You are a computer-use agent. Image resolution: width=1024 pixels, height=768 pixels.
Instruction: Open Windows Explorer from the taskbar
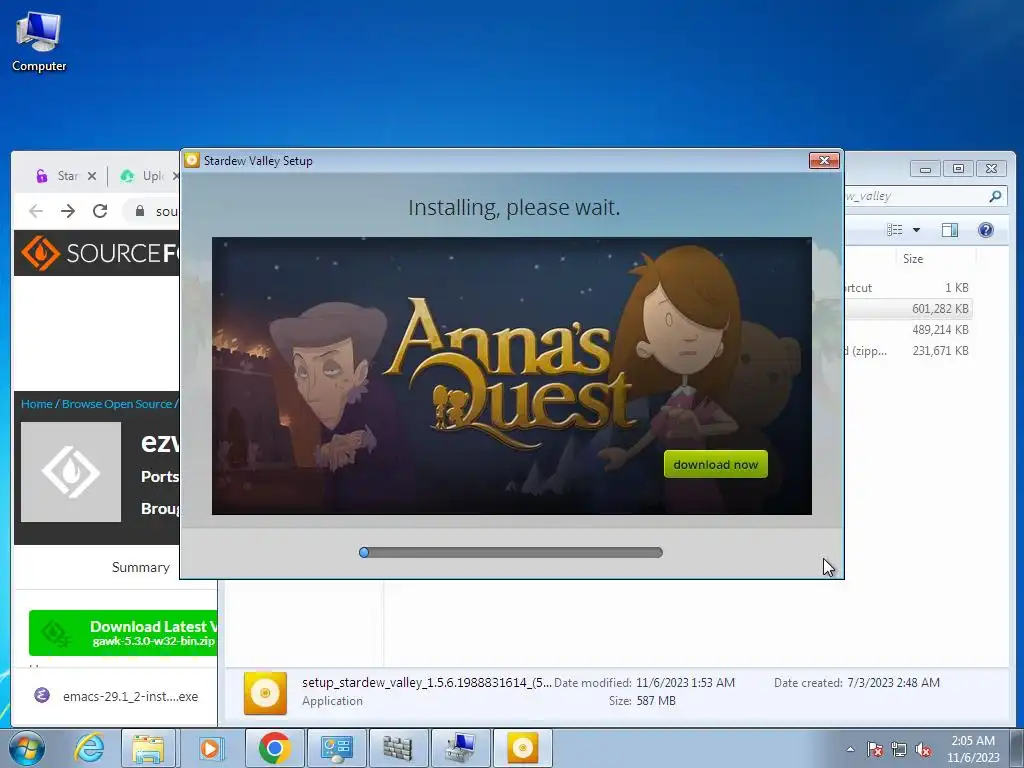coord(148,748)
